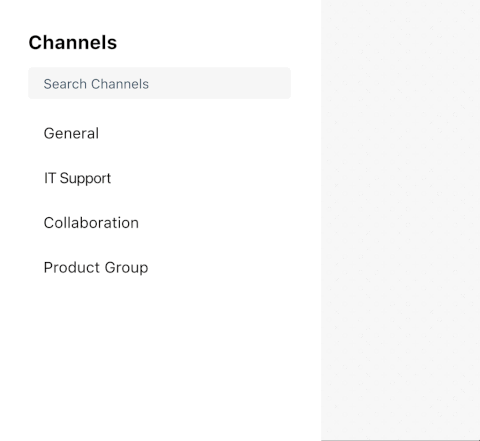Image resolution: width=480 pixels, height=441 pixels.
Task: Click empty area below Product Group
Action: point(159,363)
